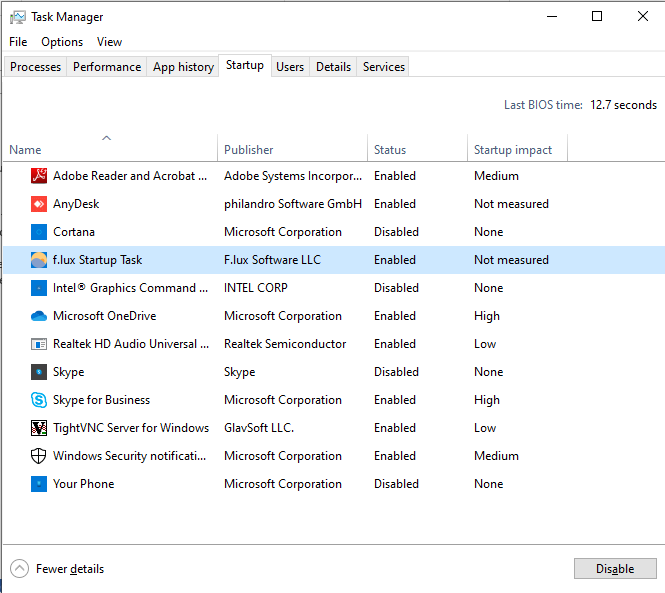Open the File menu
The height and width of the screenshot is (593, 665).
click(18, 42)
